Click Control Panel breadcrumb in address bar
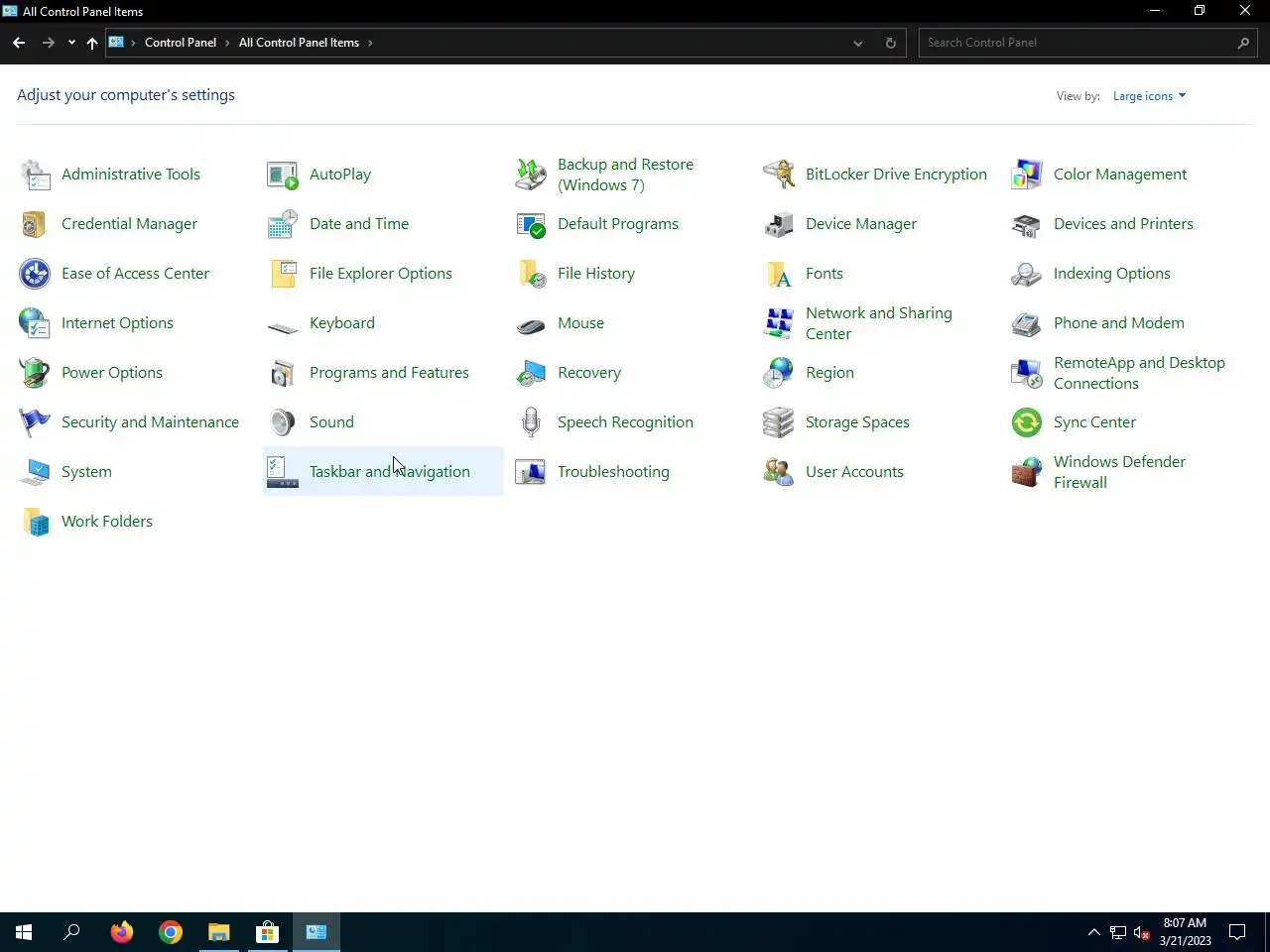Viewport: 1270px width, 952px height. (x=181, y=43)
